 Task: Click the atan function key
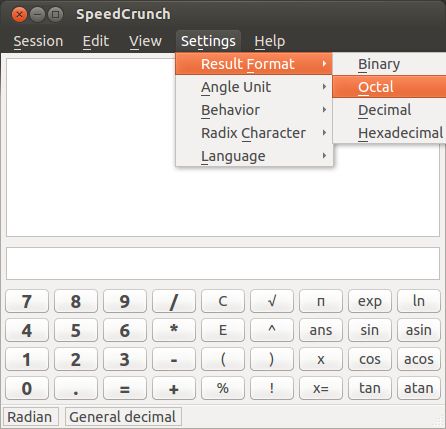419,388
